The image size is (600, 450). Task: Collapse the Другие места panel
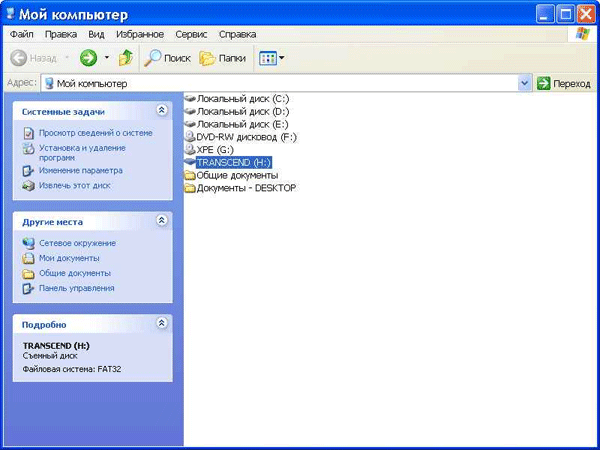[x=162, y=221]
